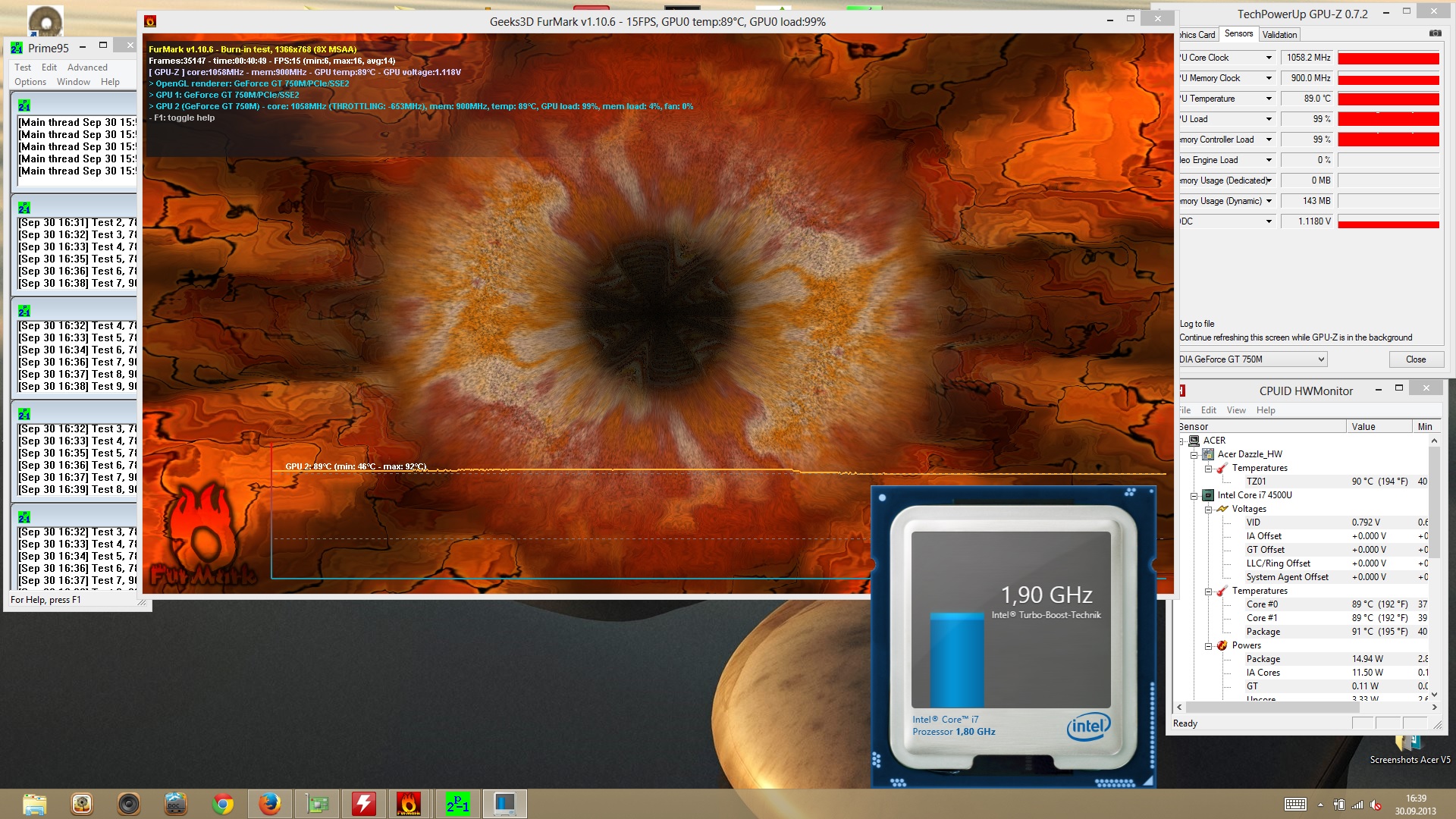Open the Video Engine Load dropdown

1269,160
